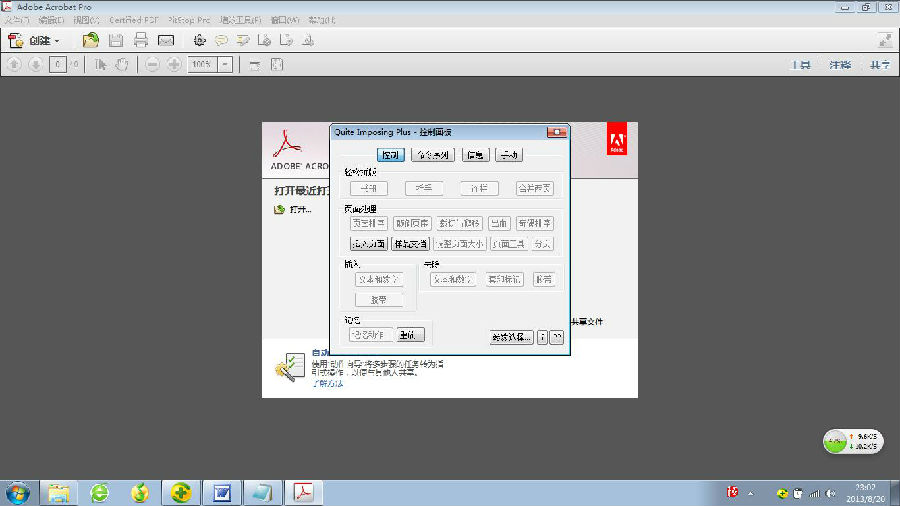The width and height of the screenshot is (900, 506).
Task: Click the print icon in the toolbar
Action: point(141,40)
